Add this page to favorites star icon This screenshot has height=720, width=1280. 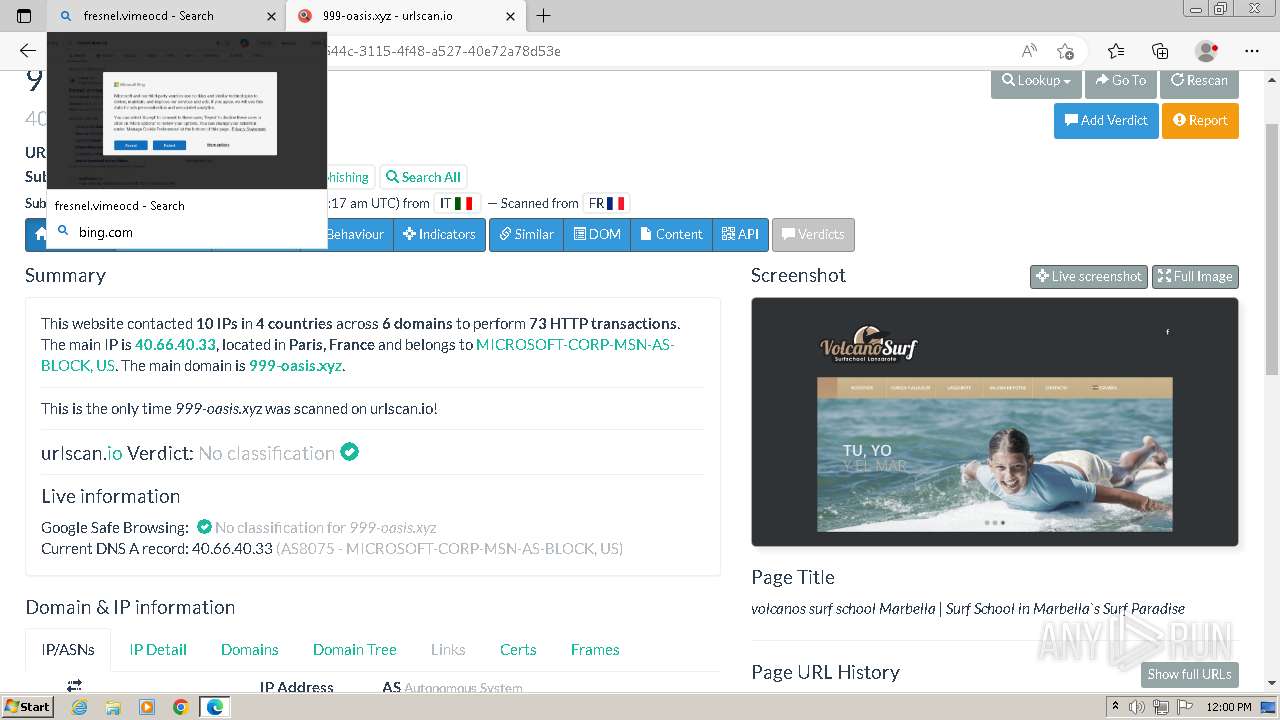click(x=1066, y=51)
